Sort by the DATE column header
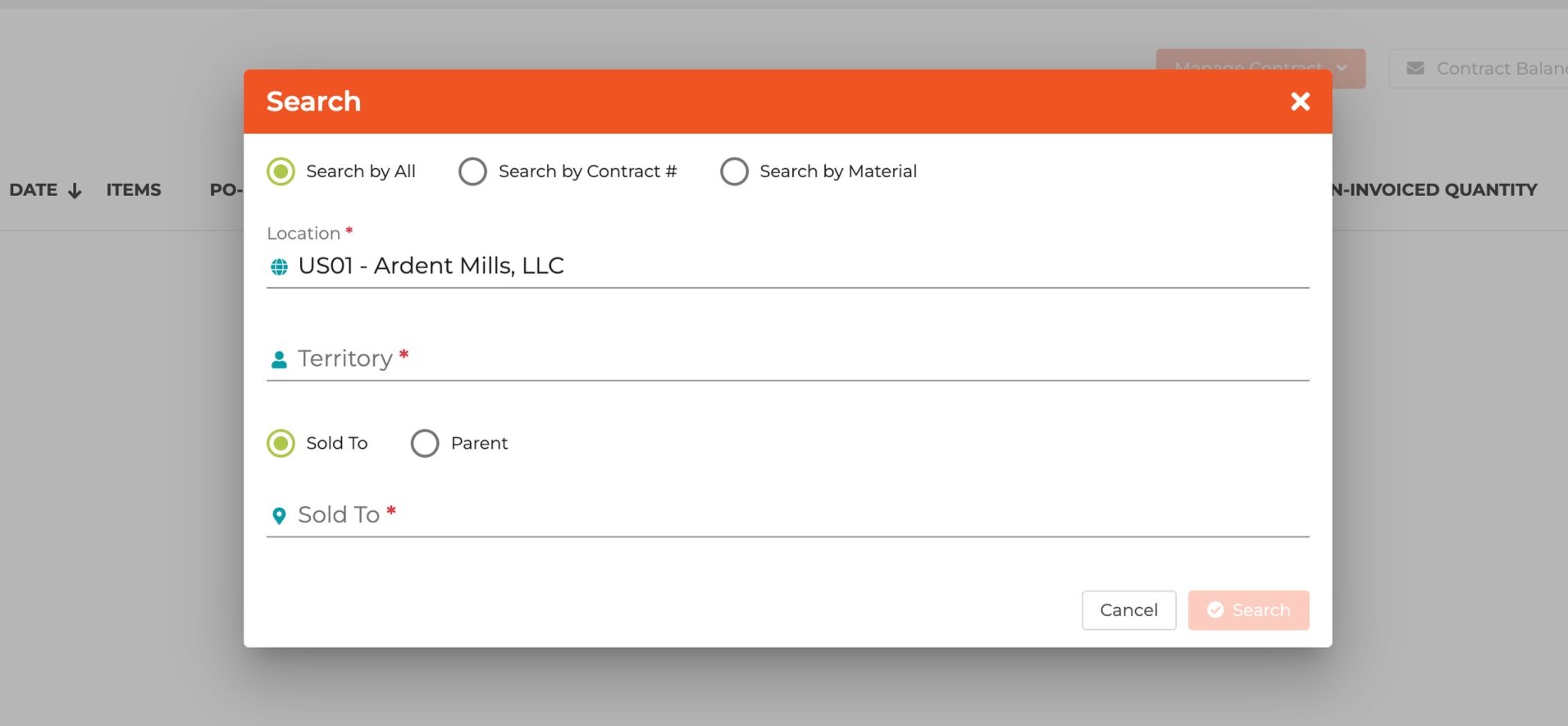This screenshot has width=1568, height=726. [x=34, y=189]
